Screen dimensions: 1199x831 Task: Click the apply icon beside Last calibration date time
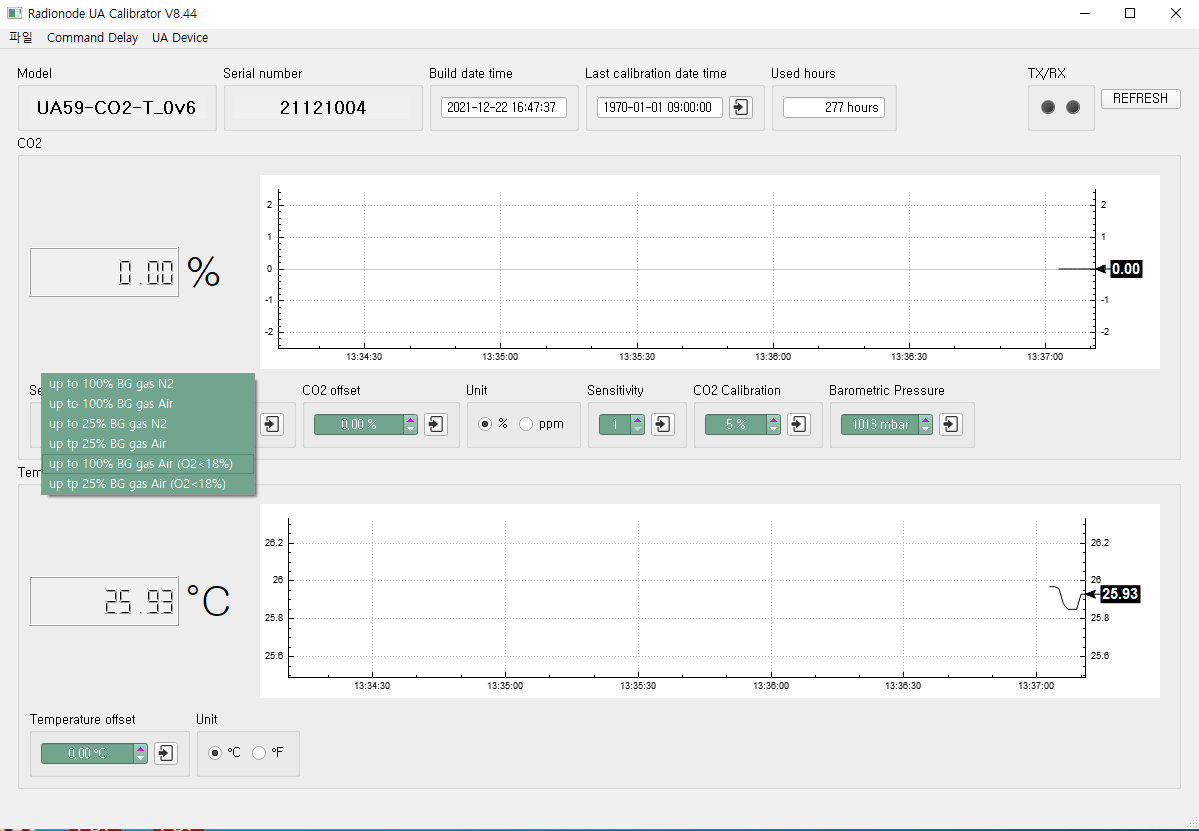coord(740,107)
